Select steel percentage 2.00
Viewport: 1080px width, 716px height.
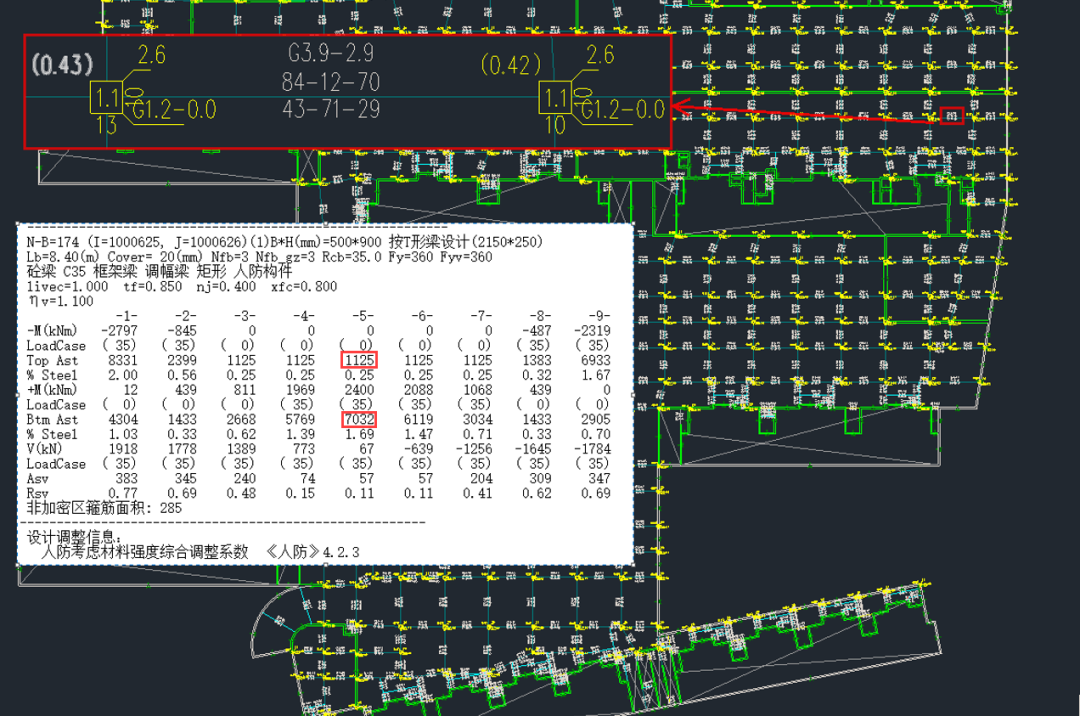[123, 375]
